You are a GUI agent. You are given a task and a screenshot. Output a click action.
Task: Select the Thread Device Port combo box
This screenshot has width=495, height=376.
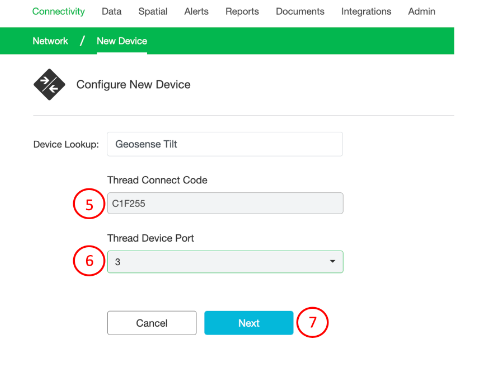[225, 262]
